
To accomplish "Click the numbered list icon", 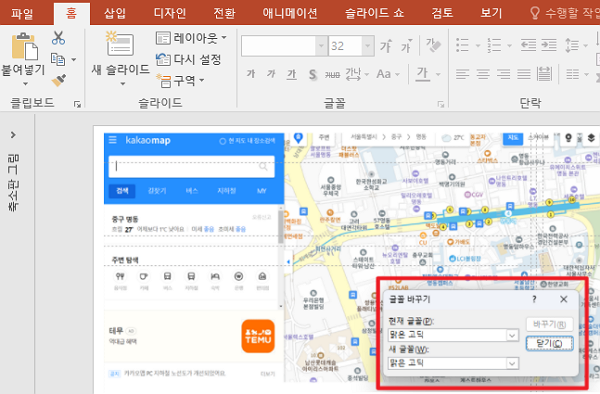I will tap(494, 45).
